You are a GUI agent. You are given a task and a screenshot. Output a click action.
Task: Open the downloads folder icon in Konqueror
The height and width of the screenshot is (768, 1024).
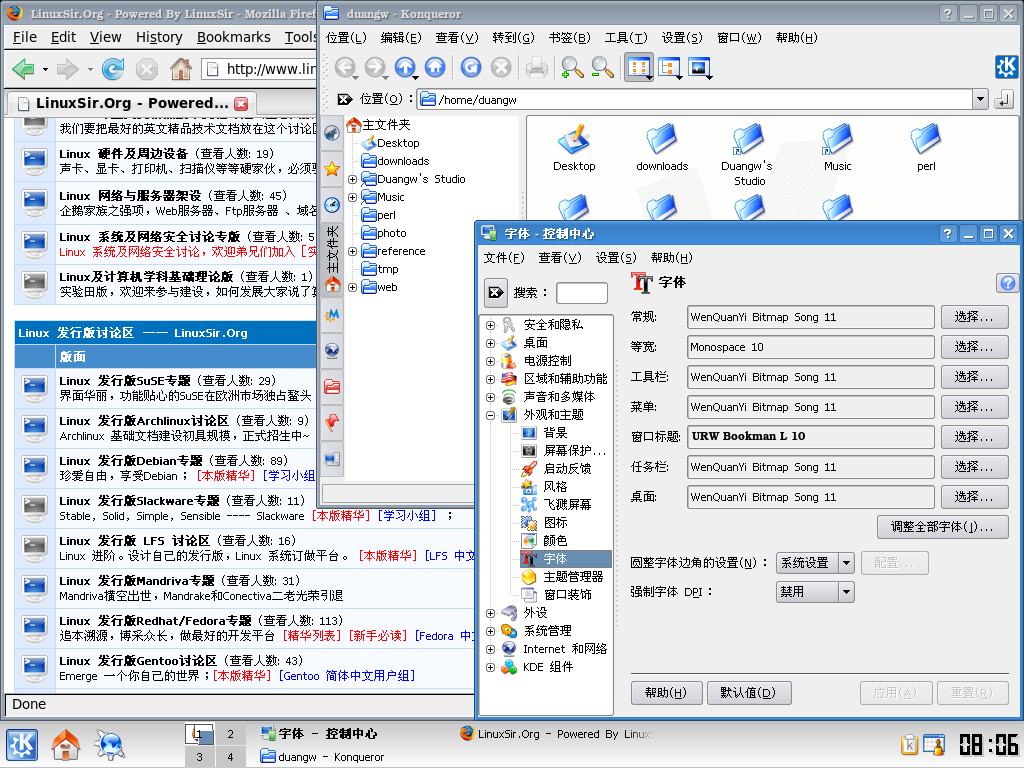point(662,148)
